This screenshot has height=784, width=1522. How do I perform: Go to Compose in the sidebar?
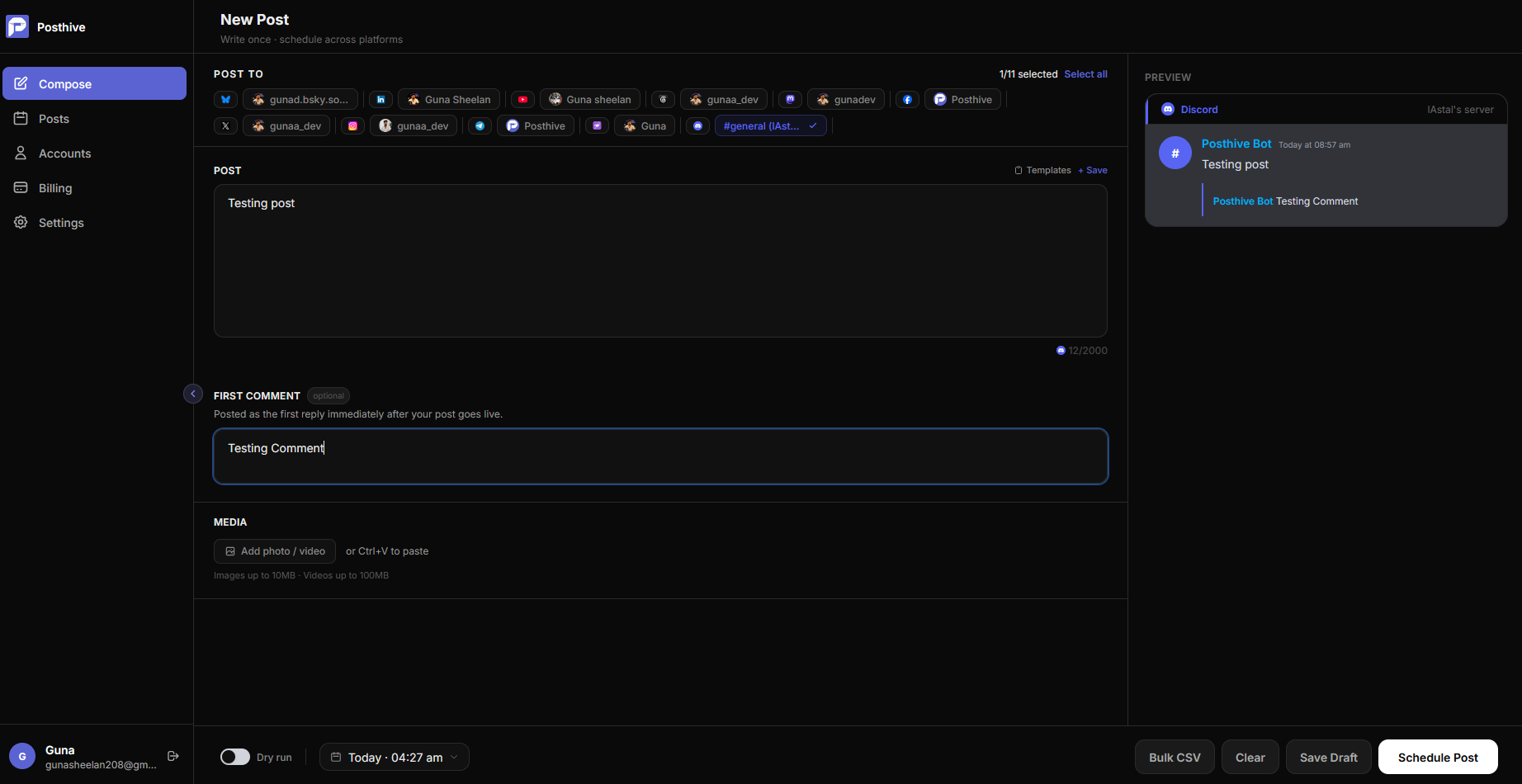pyautogui.click(x=94, y=83)
